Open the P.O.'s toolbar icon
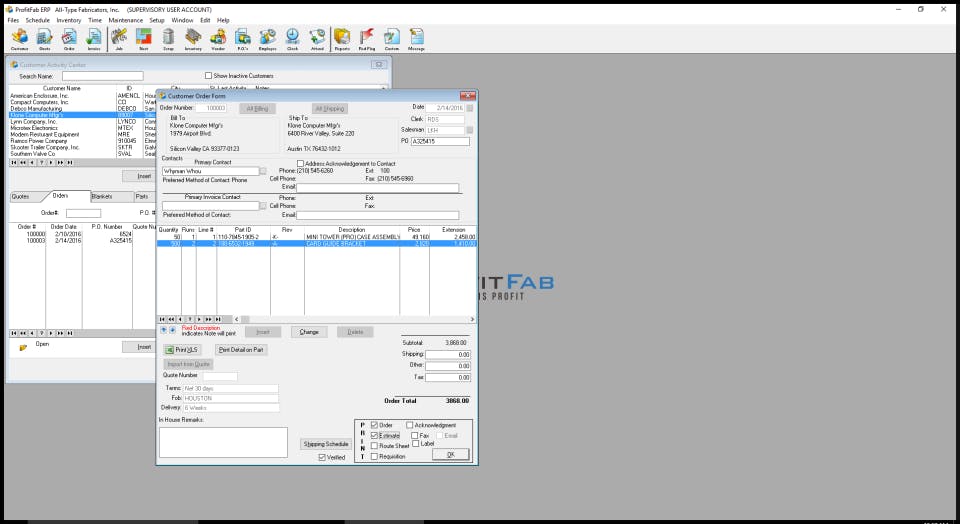Viewport: 960px width, 524px height. tap(242, 39)
